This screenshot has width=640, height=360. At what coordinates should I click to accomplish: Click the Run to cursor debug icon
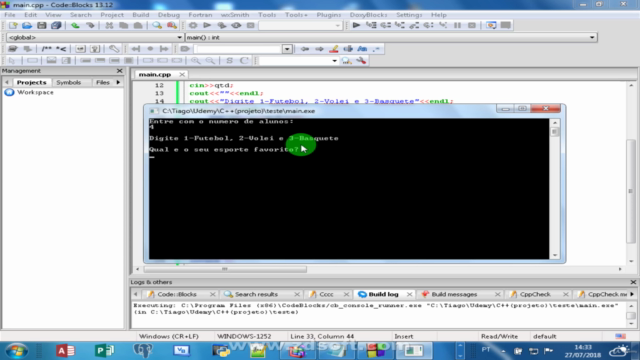point(371,25)
